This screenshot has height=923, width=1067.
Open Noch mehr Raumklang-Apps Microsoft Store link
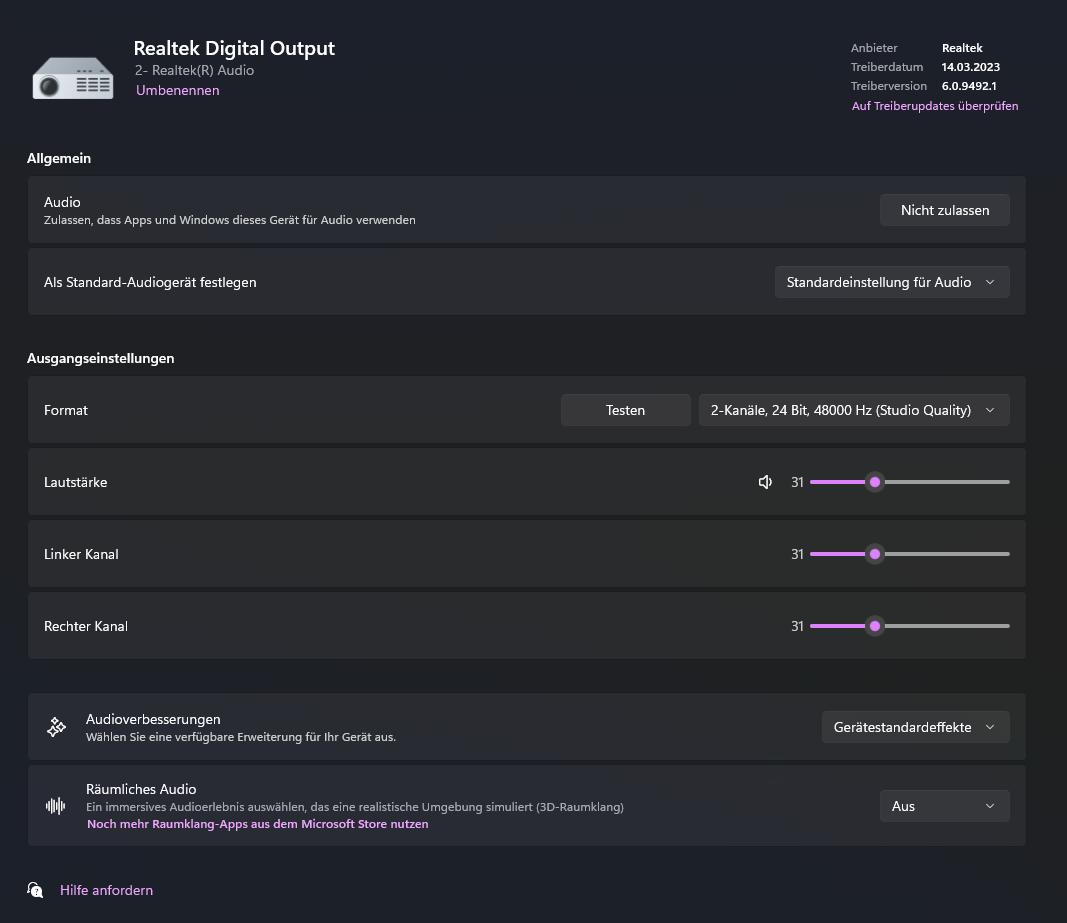[x=258, y=824]
